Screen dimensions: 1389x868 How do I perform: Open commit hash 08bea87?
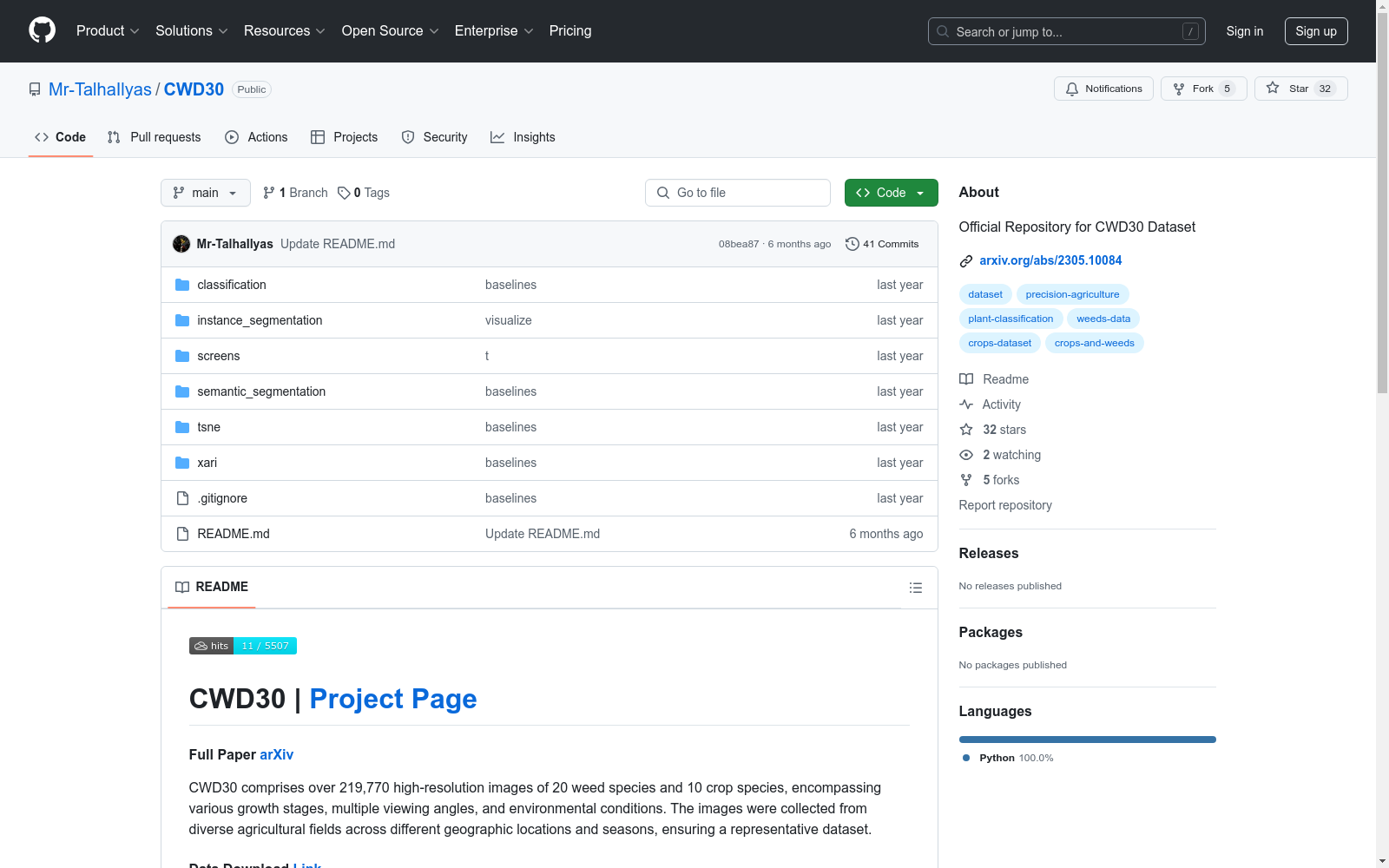(x=739, y=244)
